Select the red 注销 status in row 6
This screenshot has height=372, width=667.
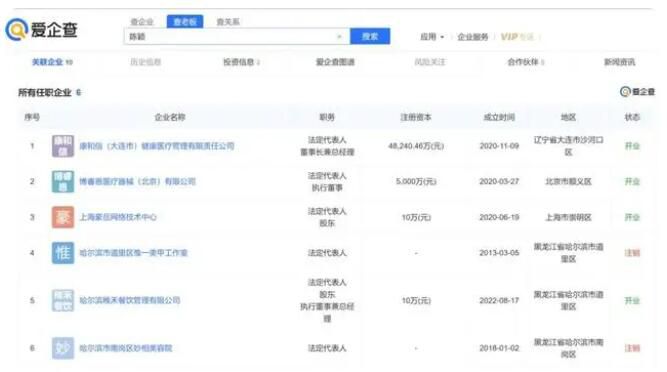point(632,348)
